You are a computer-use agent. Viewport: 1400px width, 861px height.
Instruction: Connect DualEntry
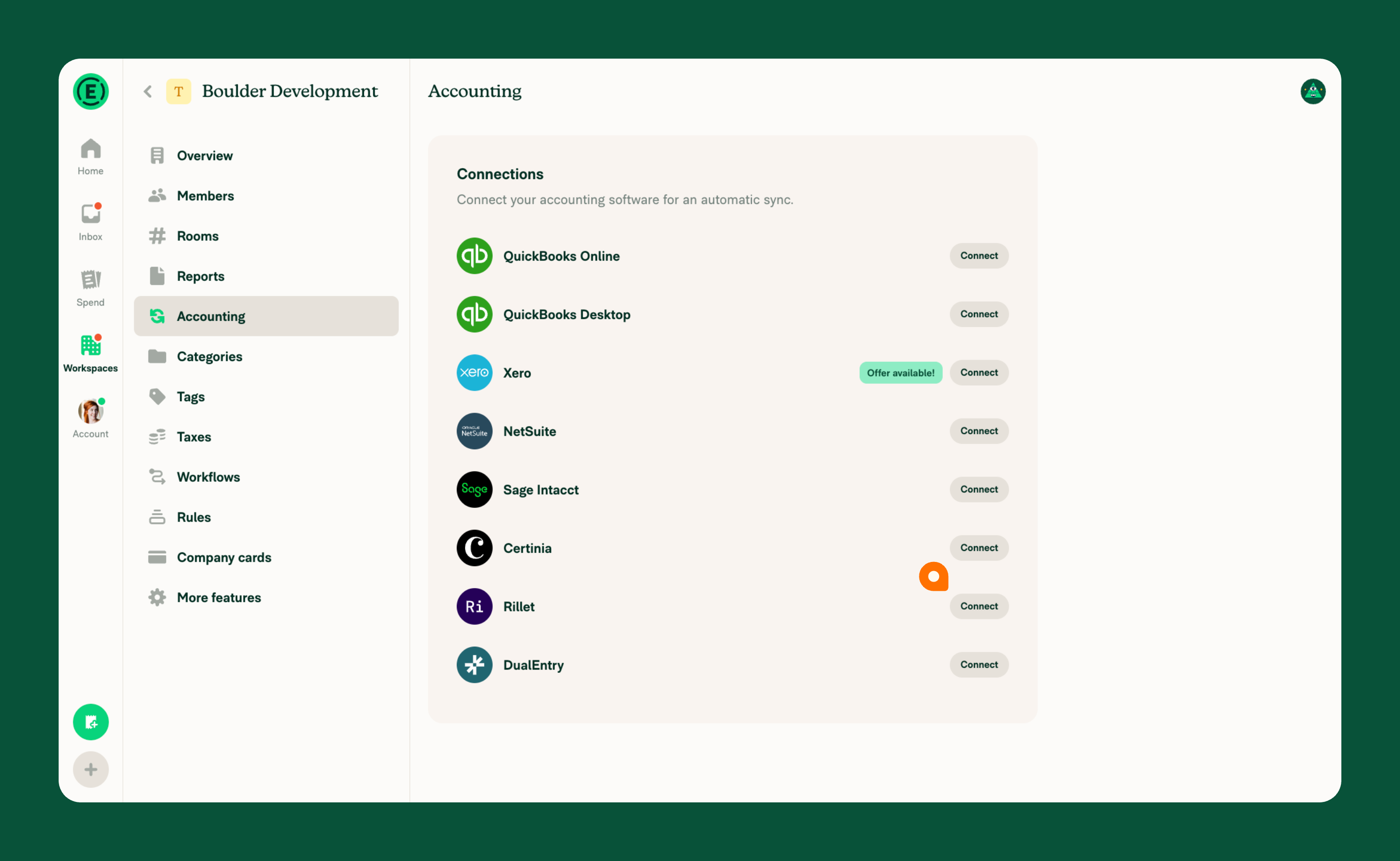pyautogui.click(x=979, y=665)
